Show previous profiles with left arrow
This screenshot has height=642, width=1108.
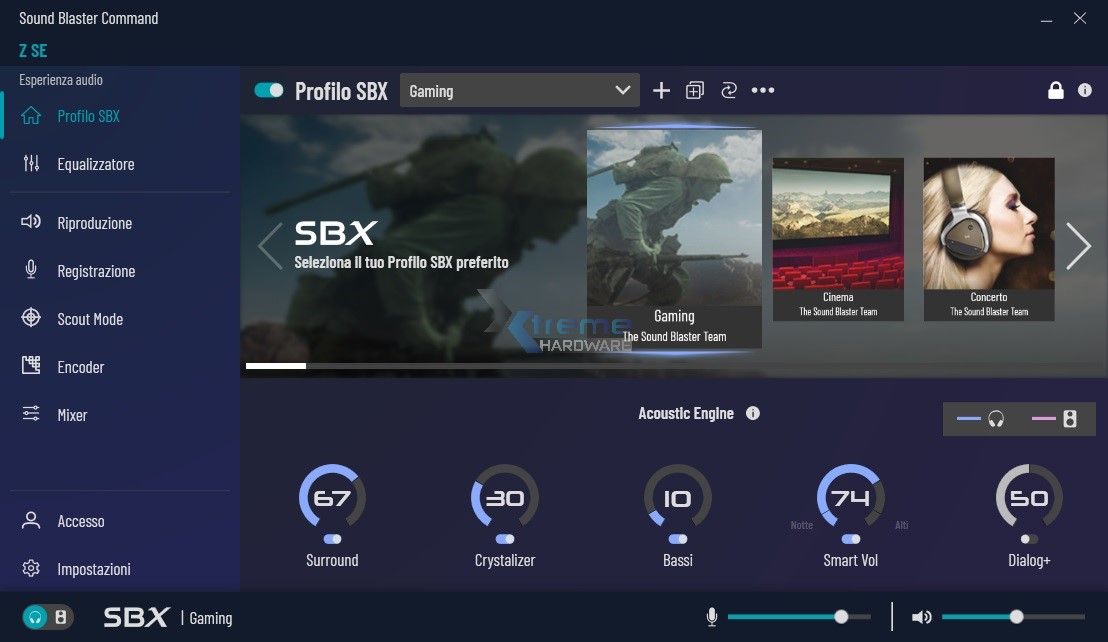(269, 246)
